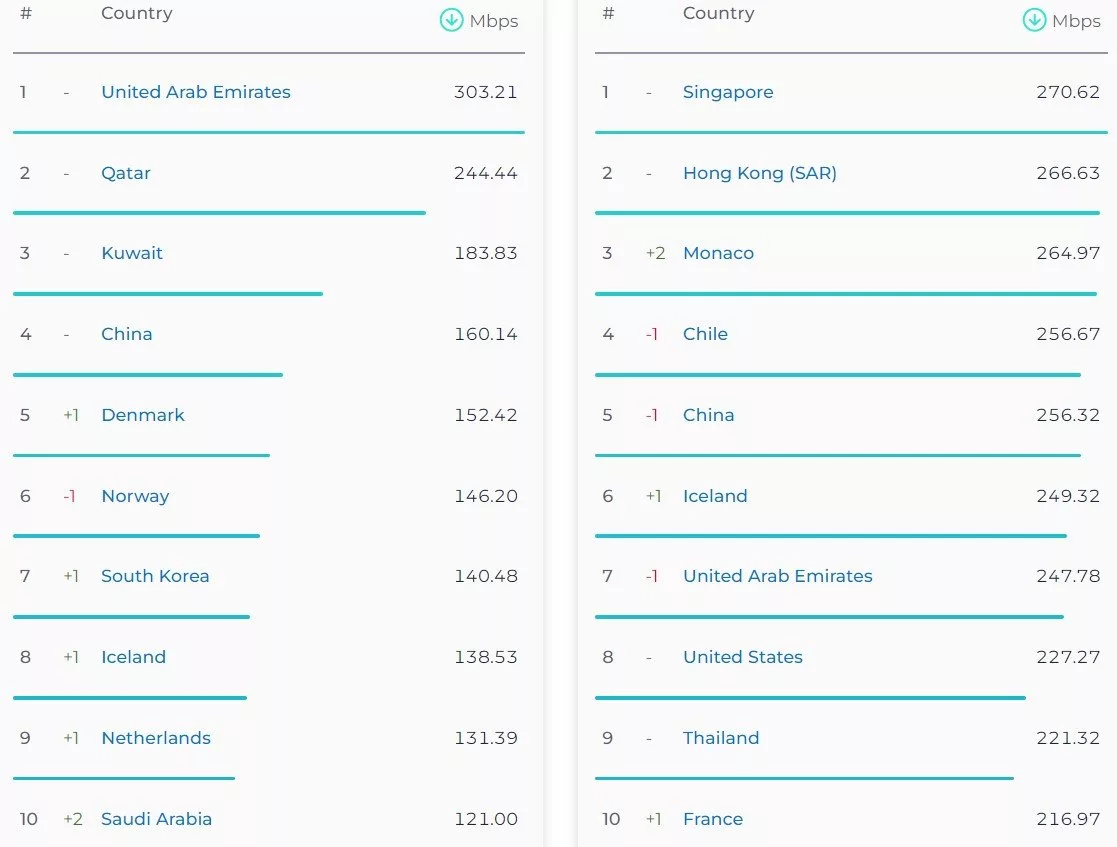This screenshot has height=847, width=1117.
Task: Select the Chile country link
Action: (x=705, y=334)
